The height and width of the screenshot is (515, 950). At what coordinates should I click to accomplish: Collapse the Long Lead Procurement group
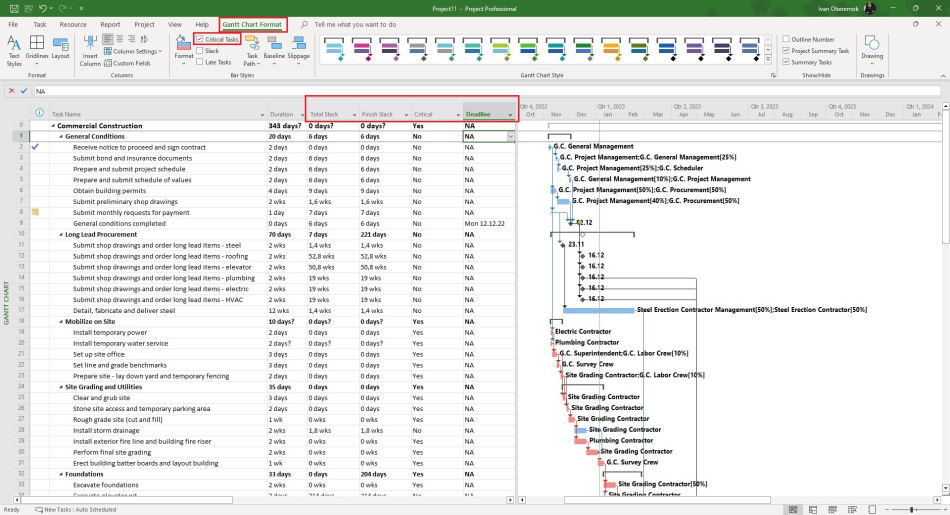(x=61, y=234)
